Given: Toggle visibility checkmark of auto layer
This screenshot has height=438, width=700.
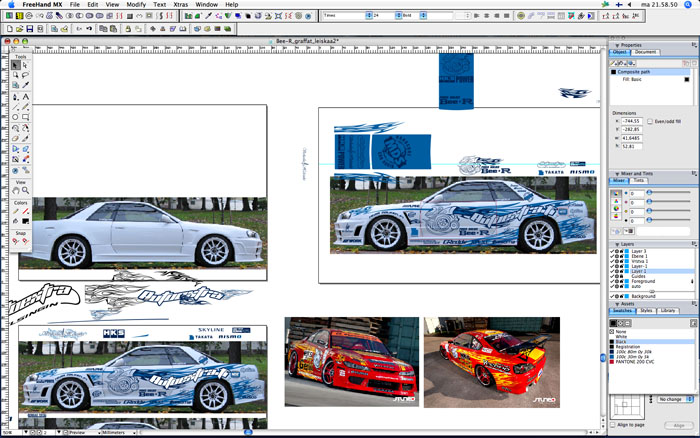Looking at the screenshot, I should (612, 286).
